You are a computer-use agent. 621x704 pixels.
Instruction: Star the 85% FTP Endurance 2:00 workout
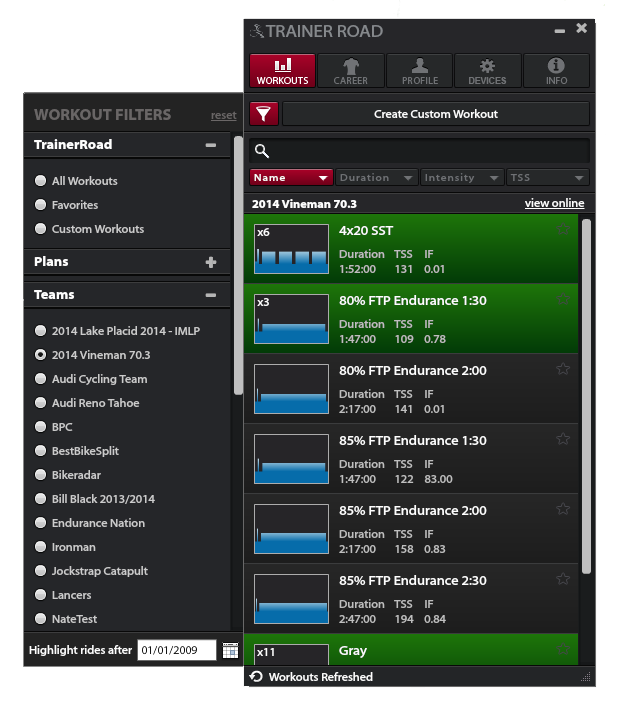pyautogui.click(x=563, y=509)
